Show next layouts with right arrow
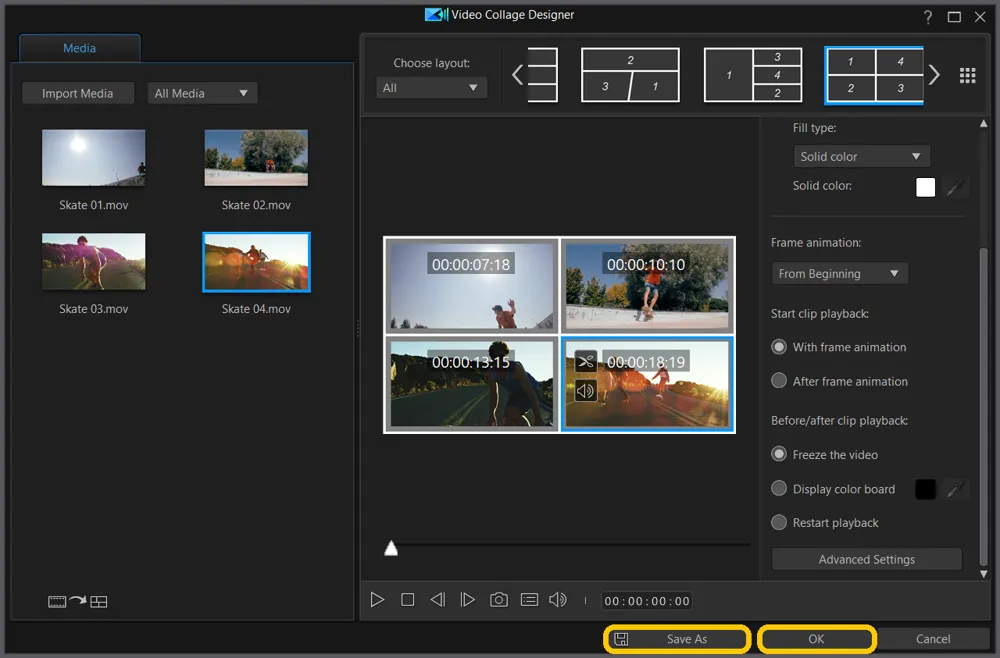Image resolution: width=1000 pixels, height=658 pixels. click(x=934, y=75)
